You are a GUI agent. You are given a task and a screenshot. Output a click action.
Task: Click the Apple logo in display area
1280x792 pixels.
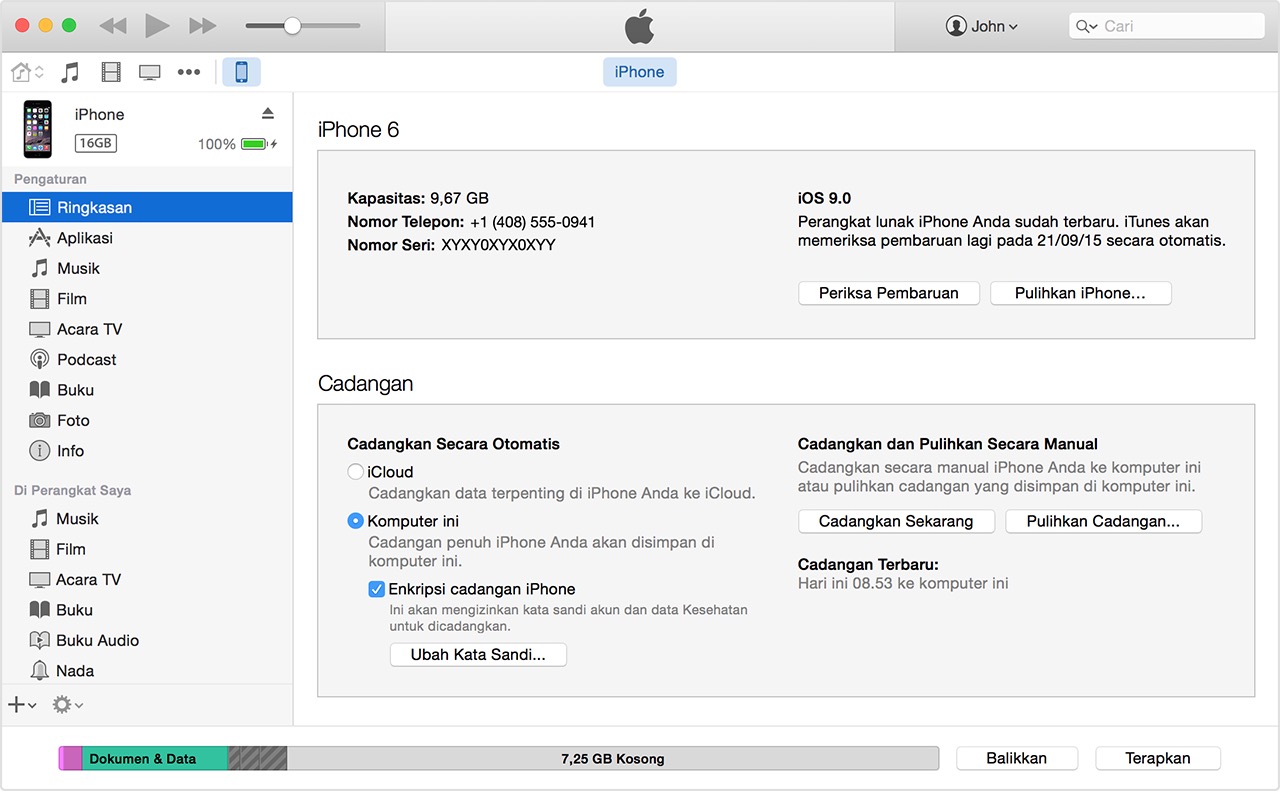tap(640, 26)
